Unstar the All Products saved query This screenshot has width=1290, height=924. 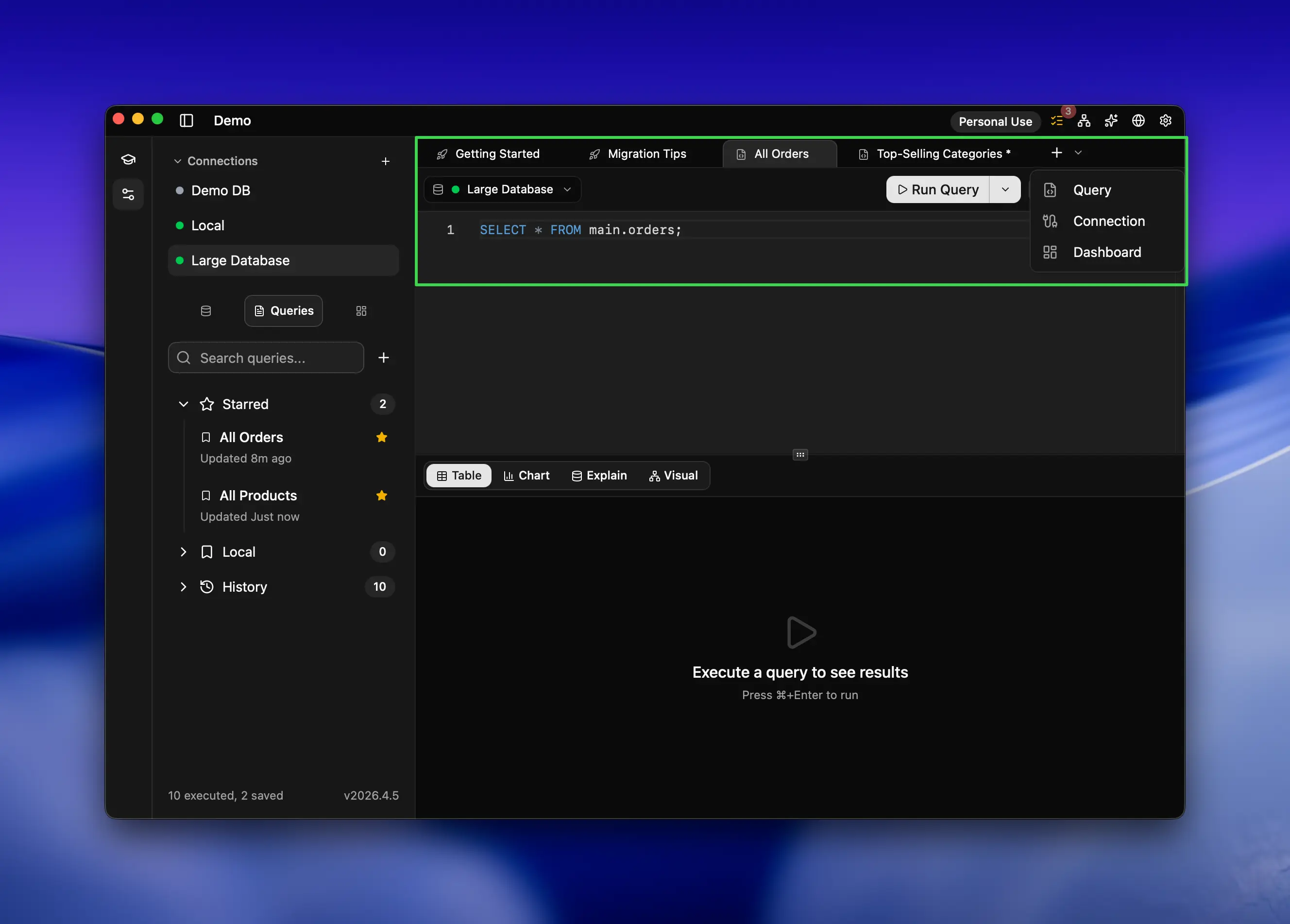[x=382, y=496]
